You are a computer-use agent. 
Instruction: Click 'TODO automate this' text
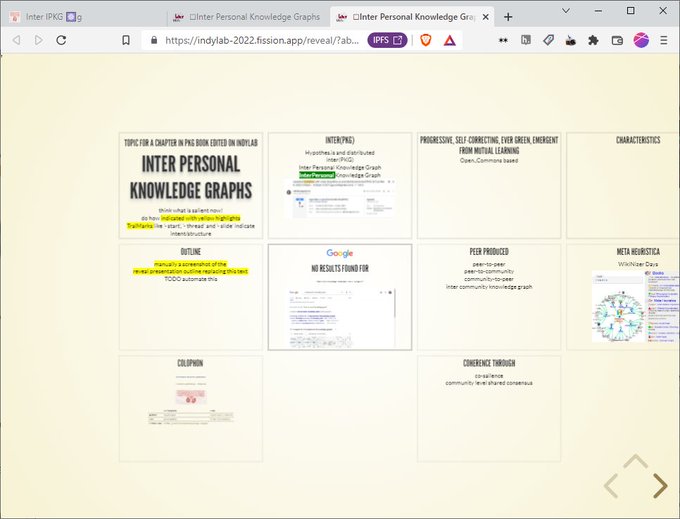coord(191,279)
